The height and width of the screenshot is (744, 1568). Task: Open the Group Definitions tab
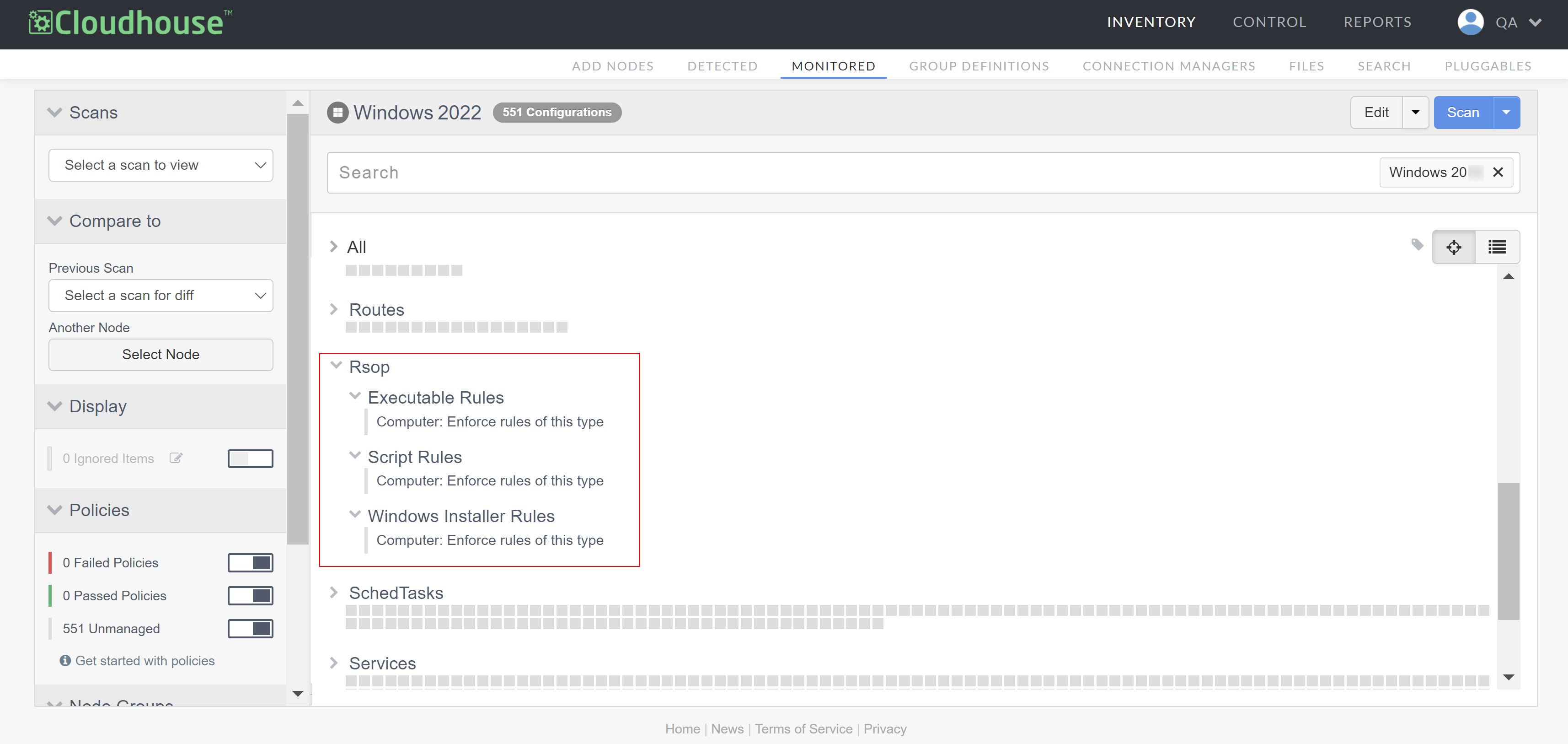(x=979, y=66)
